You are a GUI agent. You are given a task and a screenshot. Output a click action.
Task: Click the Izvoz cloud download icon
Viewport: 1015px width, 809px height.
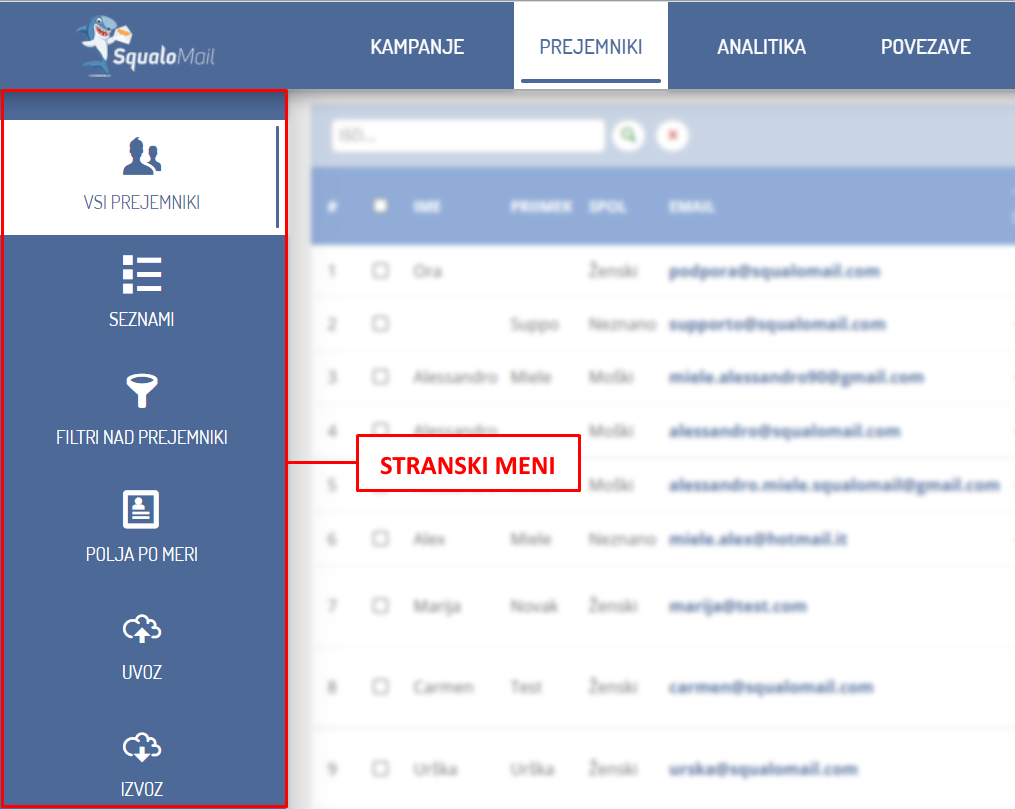[142, 746]
